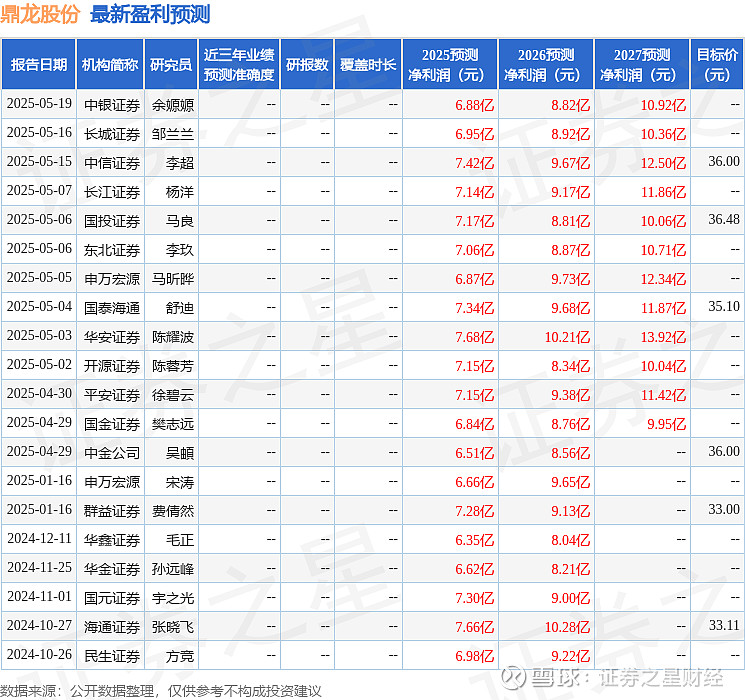The height and width of the screenshot is (700, 745).
Task: Select the 国元证券 cell
Action: [112, 598]
